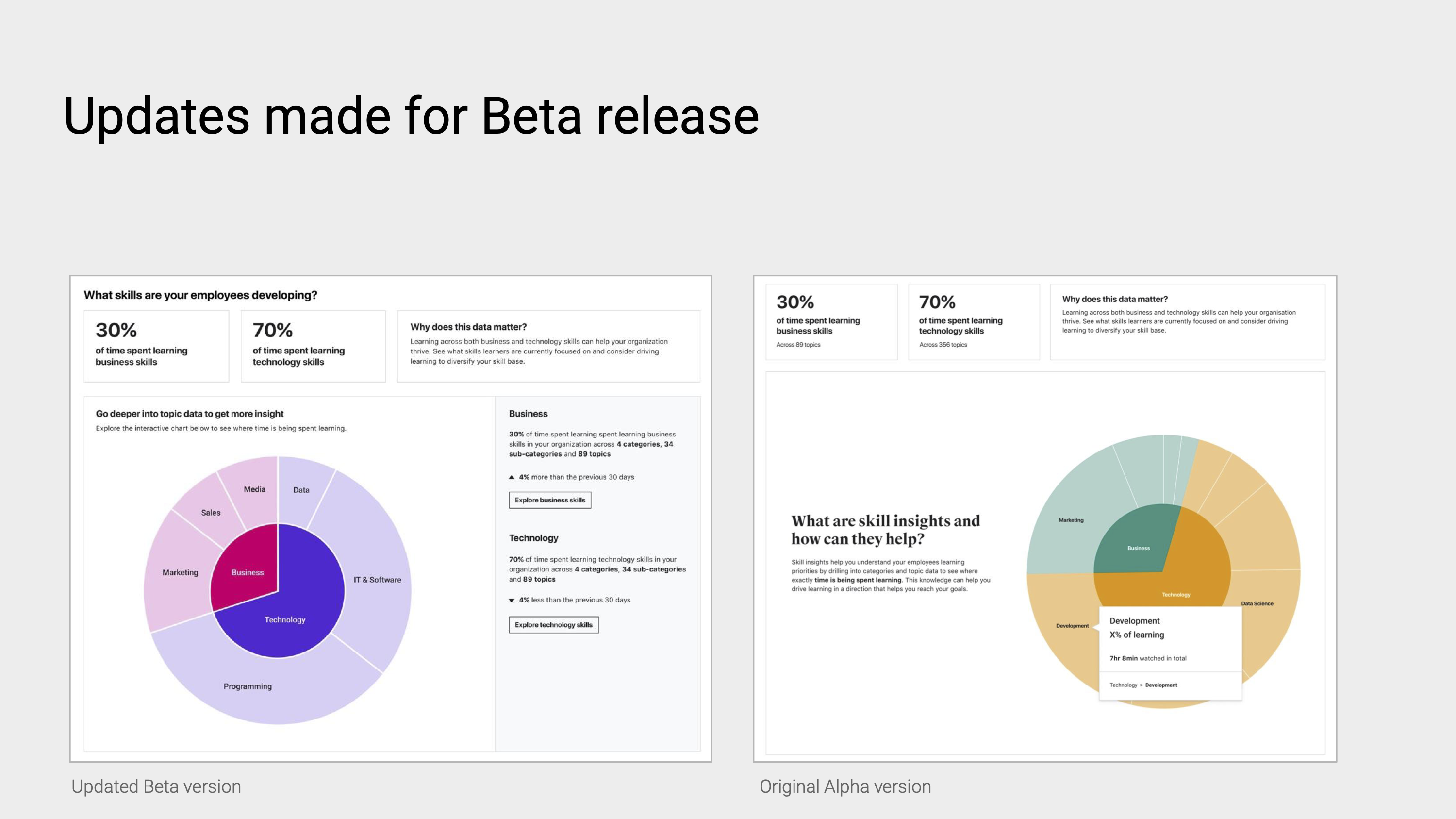Screen dimensions: 1456x819
Task: Click the Data slice in the chart
Action: tap(301, 490)
